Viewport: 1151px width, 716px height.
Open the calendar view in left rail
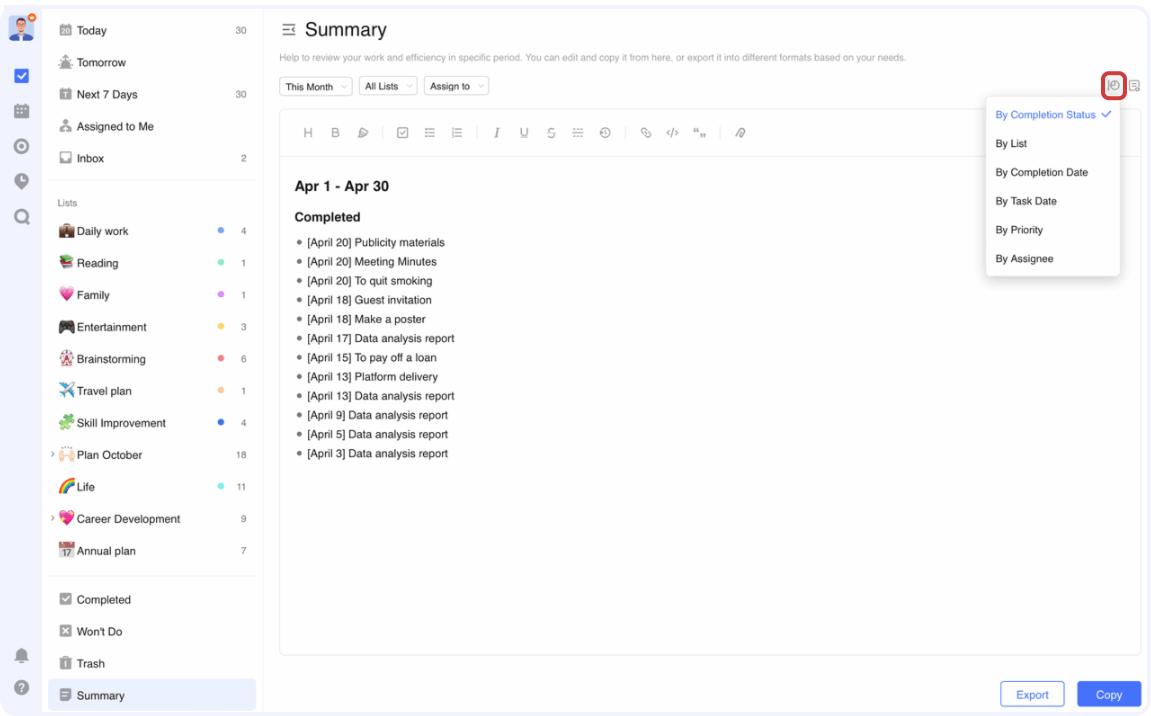pyautogui.click(x=21, y=111)
